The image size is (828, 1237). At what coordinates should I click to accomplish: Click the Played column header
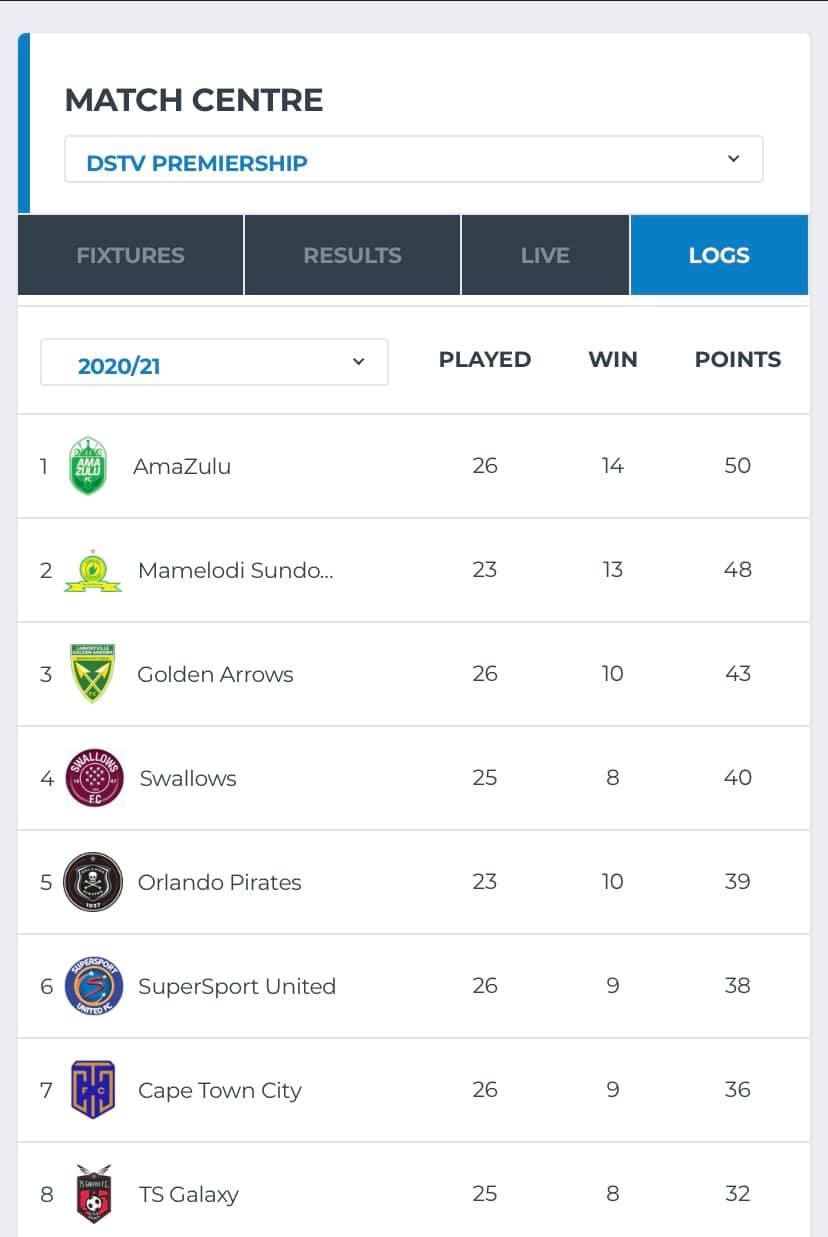point(485,360)
